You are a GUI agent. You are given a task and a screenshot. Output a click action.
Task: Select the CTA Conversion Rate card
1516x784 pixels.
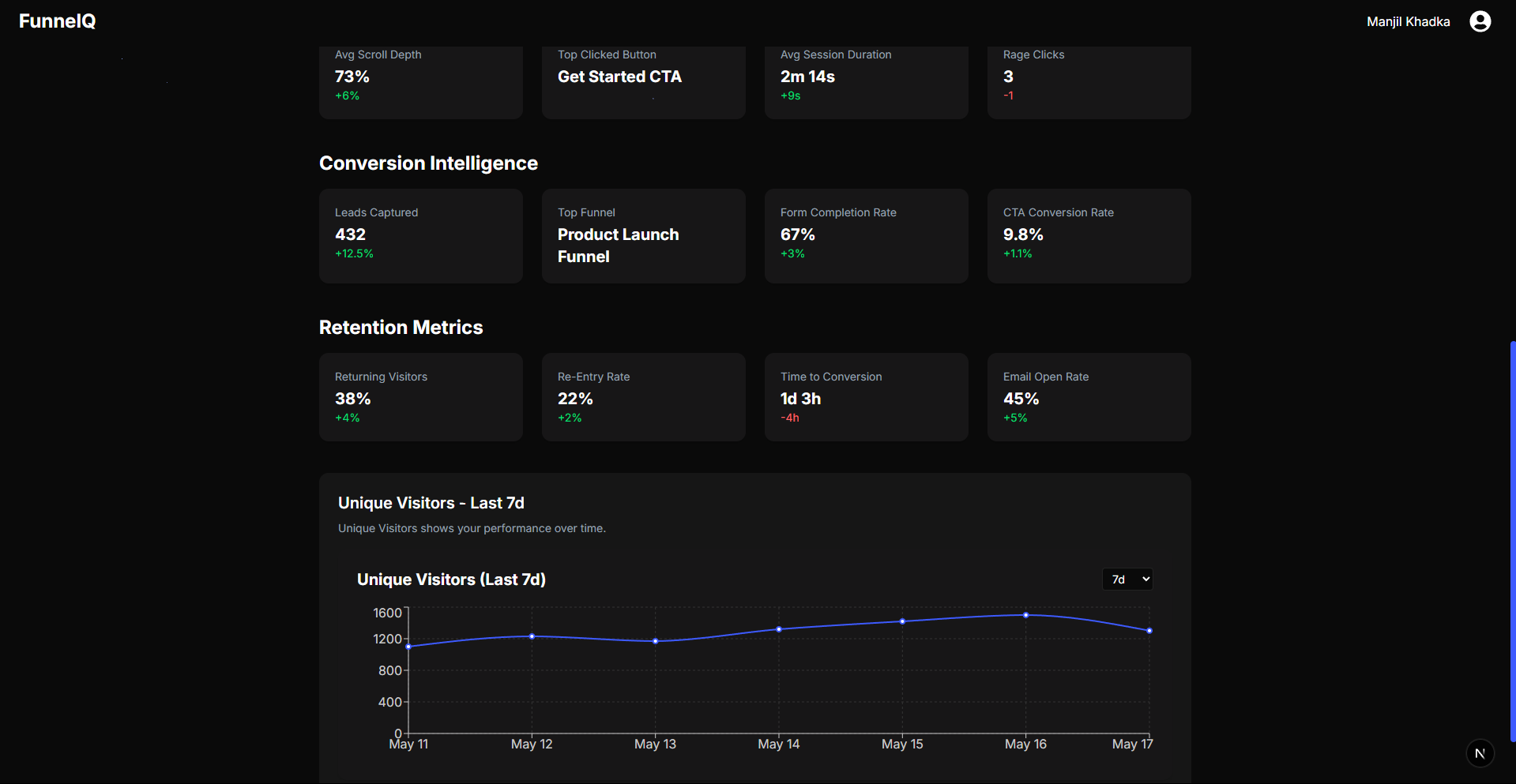[x=1089, y=235]
